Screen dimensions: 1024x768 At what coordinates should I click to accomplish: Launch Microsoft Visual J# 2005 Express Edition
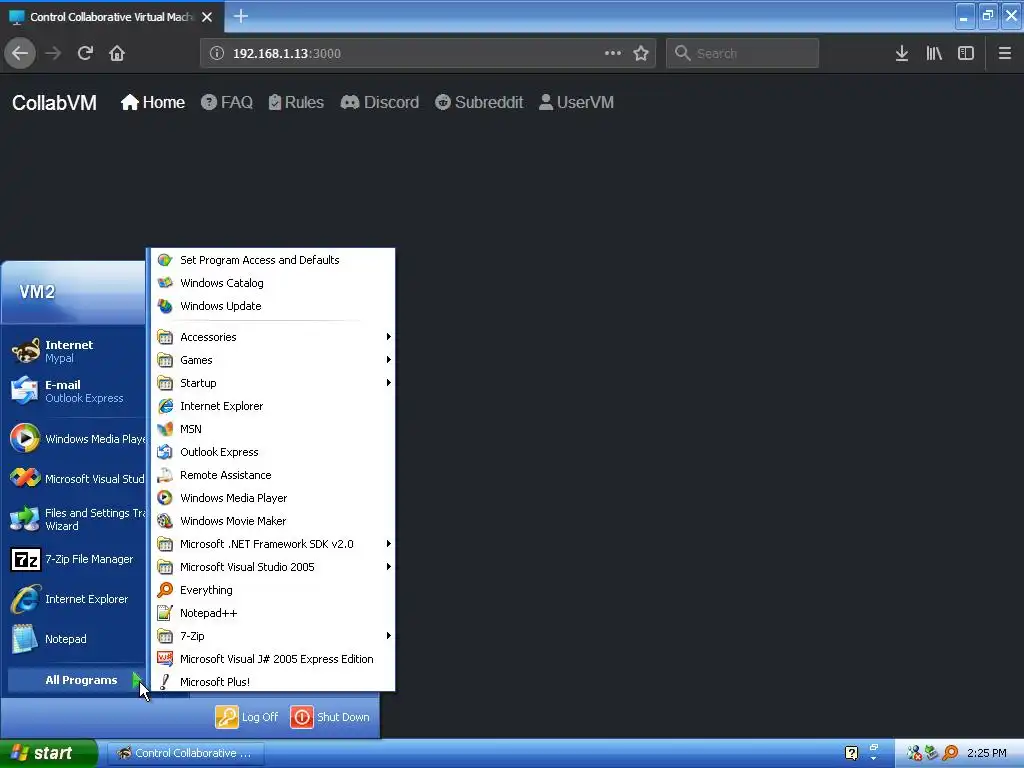tap(273, 659)
